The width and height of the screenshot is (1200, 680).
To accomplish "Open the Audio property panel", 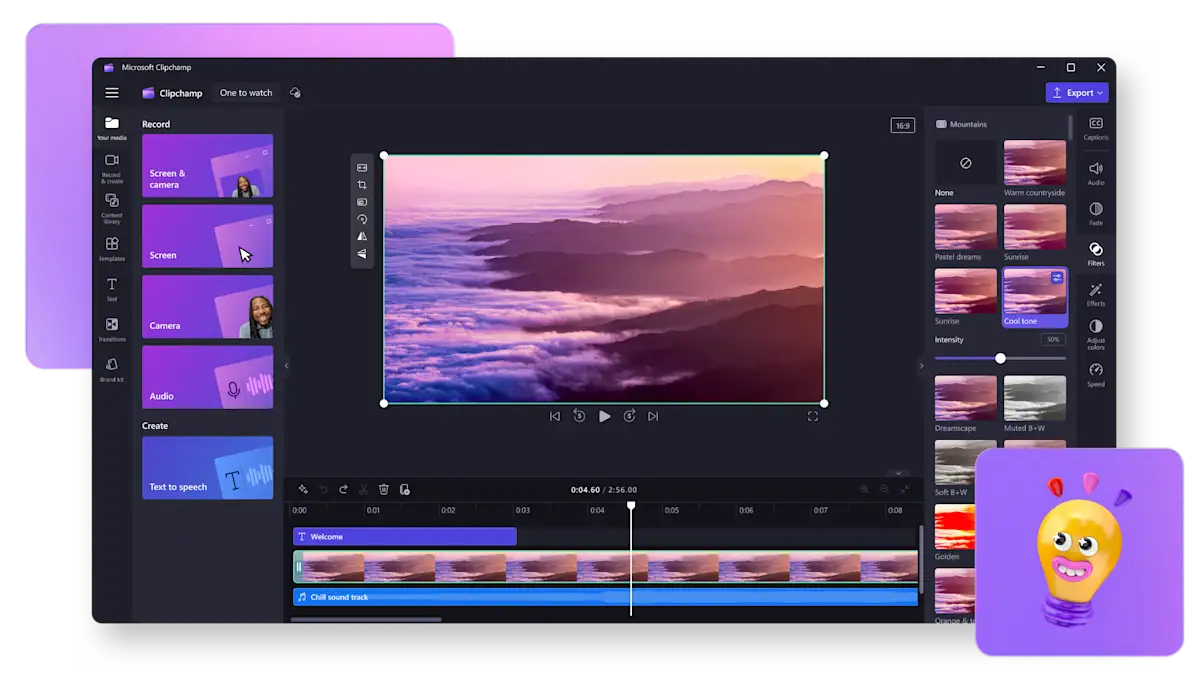I will [1096, 174].
